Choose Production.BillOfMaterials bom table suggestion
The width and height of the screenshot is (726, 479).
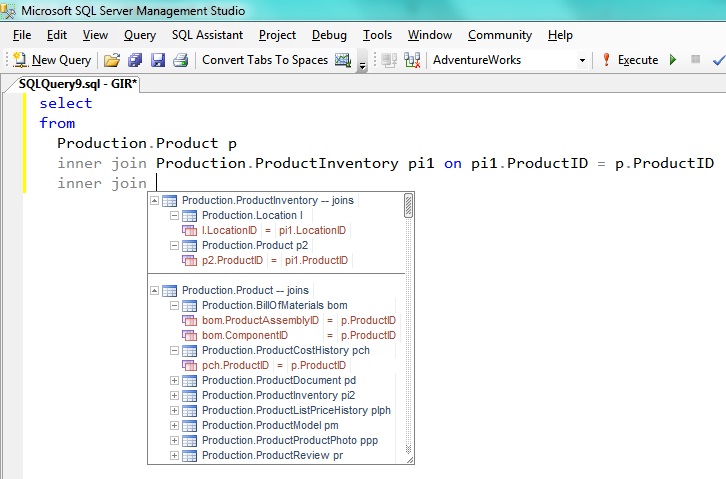coord(275,305)
